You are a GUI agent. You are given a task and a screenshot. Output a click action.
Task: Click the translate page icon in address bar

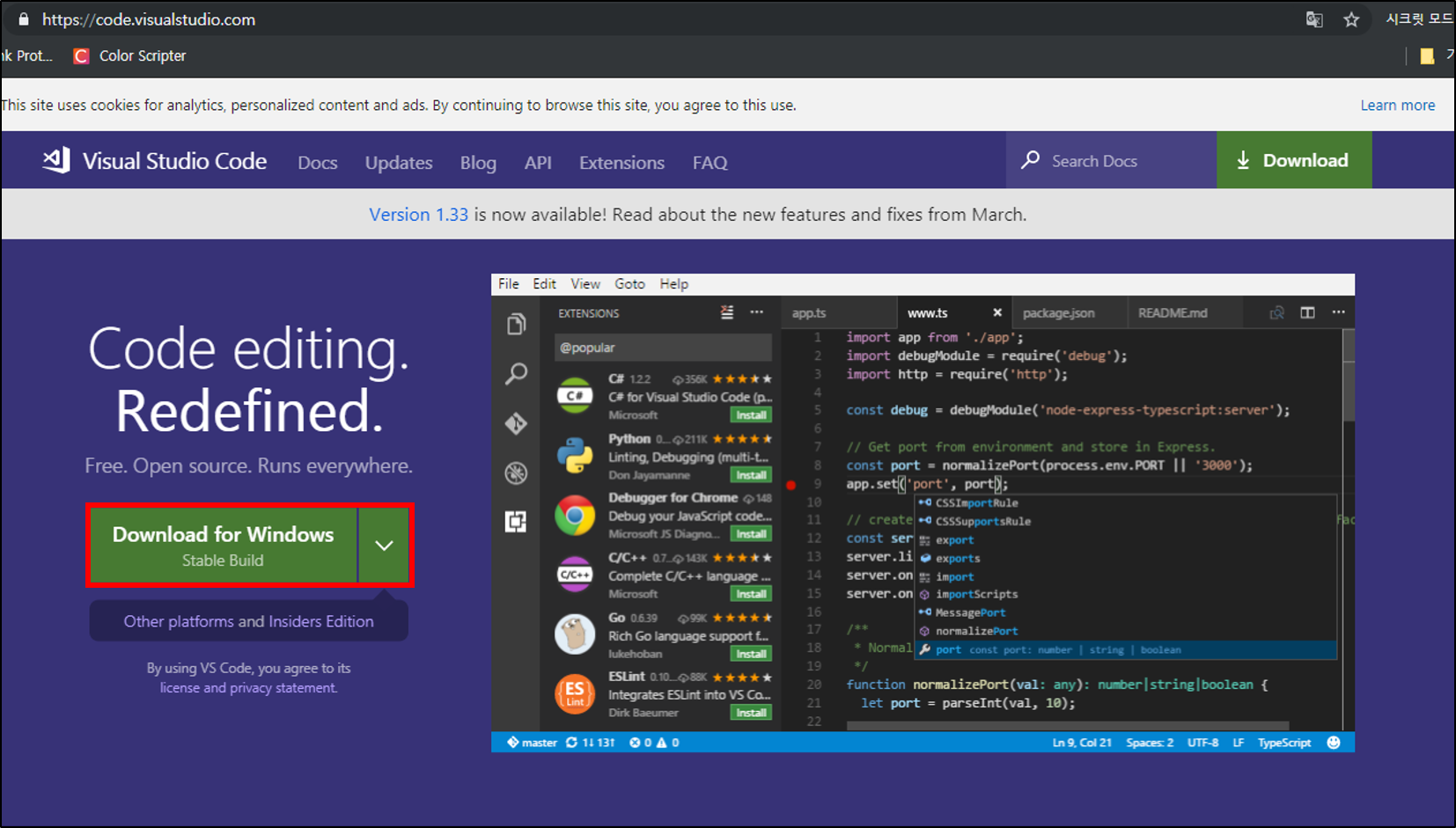pos(1314,19)
